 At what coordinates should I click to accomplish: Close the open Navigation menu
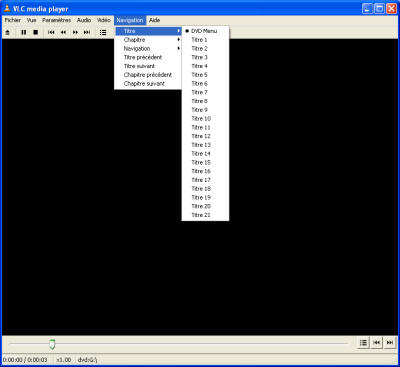(x=130, y=20)
